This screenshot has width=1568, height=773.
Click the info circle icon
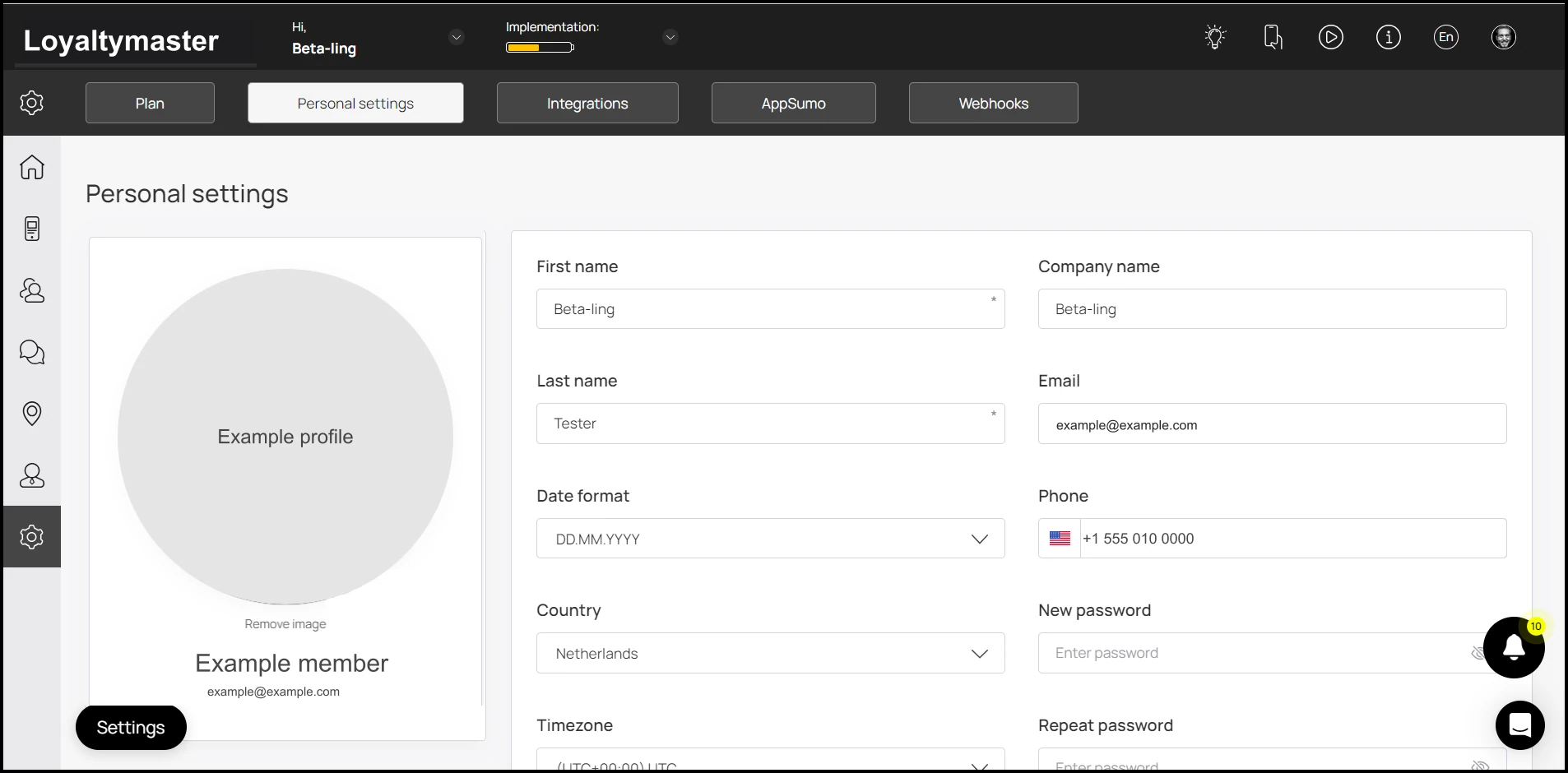click(x=1388, y=37)
